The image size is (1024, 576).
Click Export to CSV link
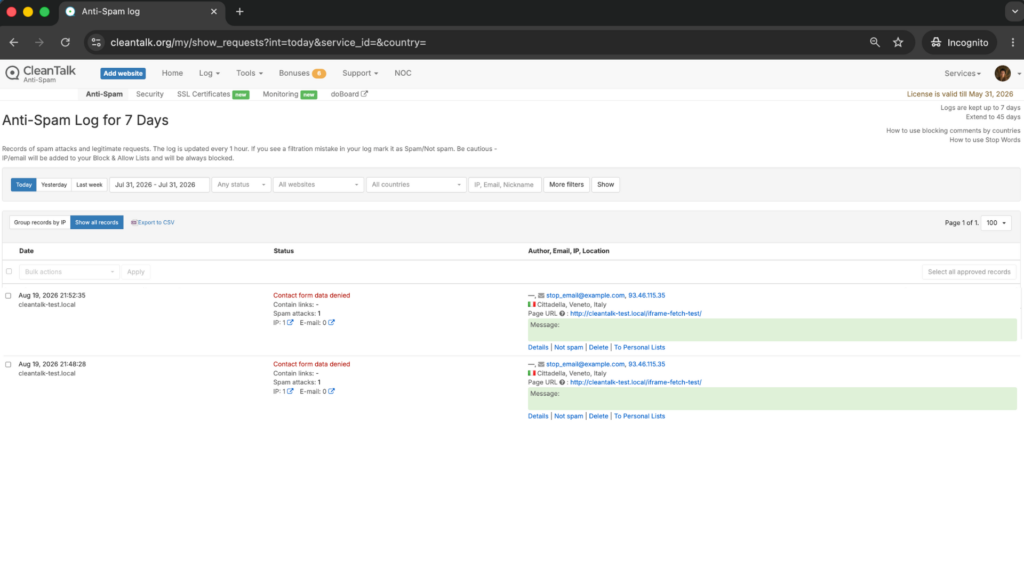[x=153, y=223]
